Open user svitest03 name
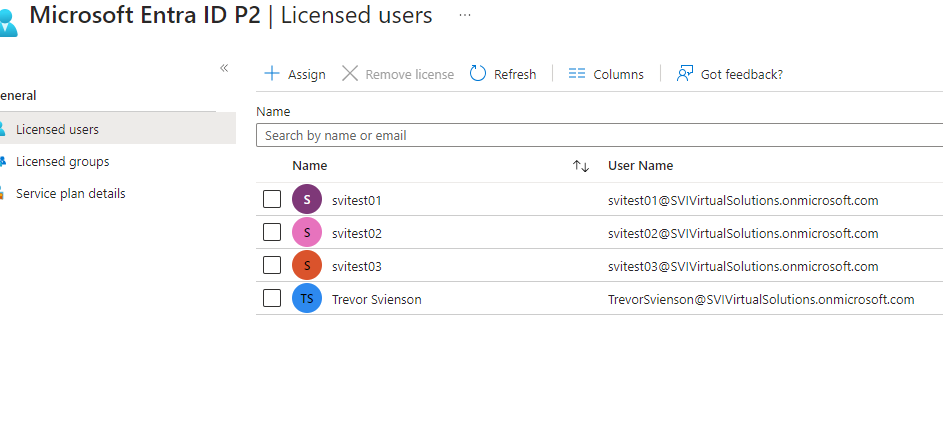The width and height of the screenshot is (943, 421). pos(357,266)
